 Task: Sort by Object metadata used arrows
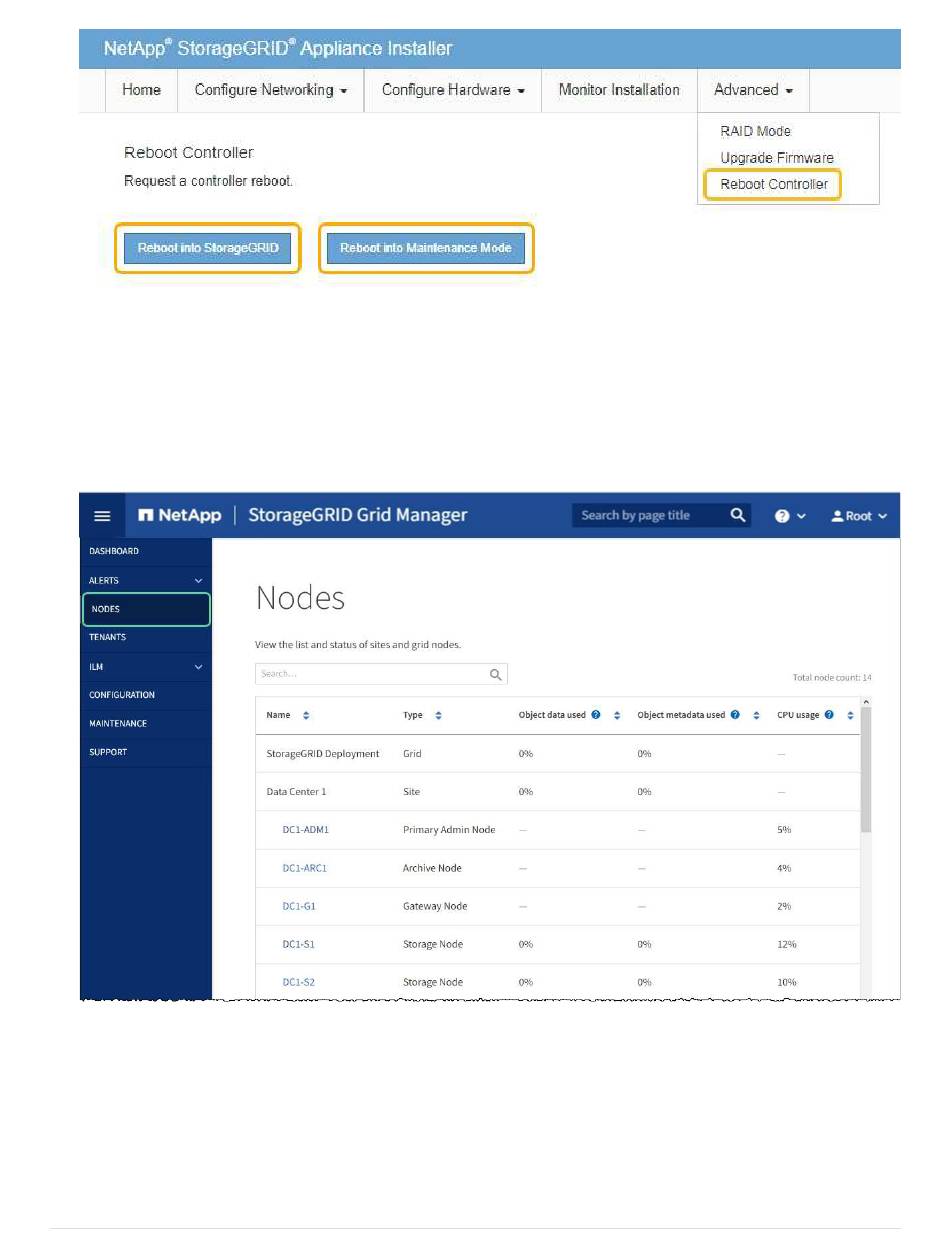tap(757, 715)
